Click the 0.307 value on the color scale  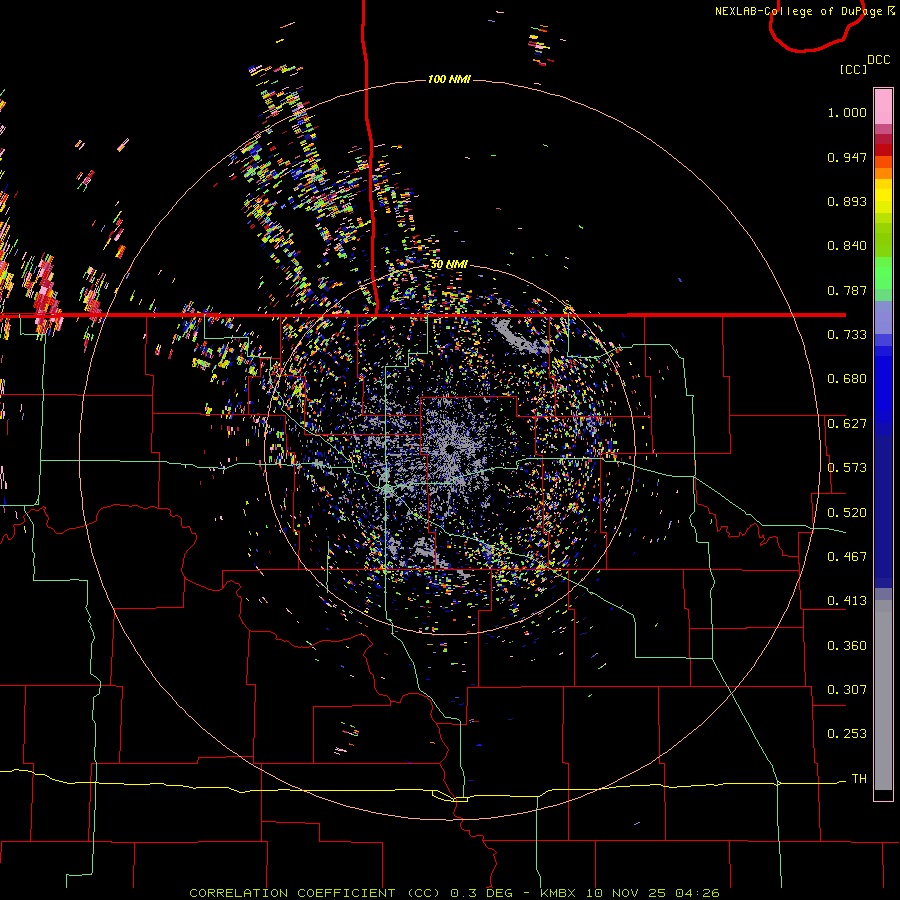point(847,690)
